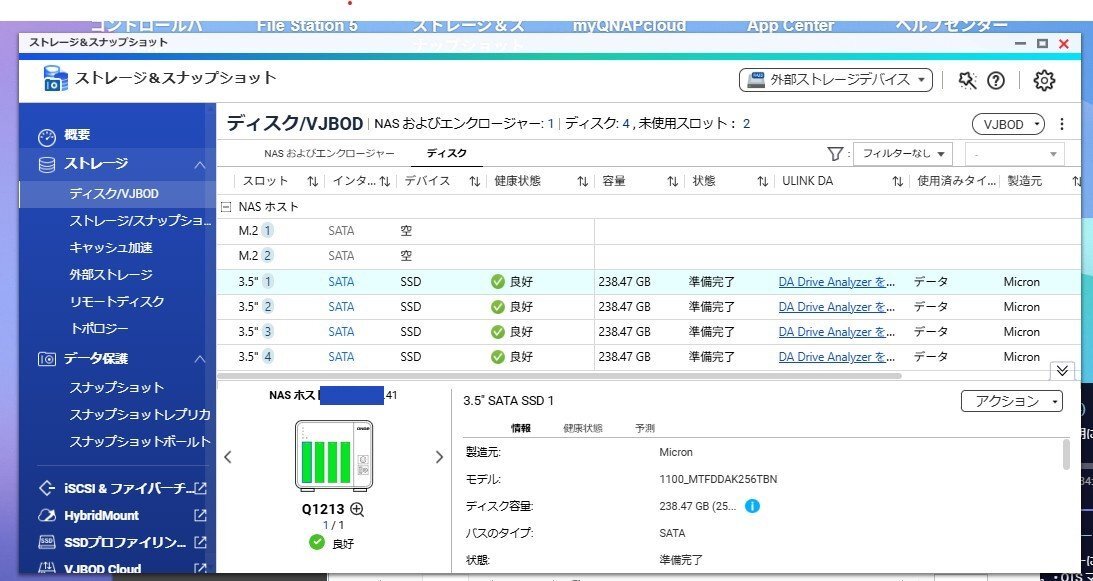Select スナップショット in the sidebar
Viewport: 1093px width, 581px height.
coord(116,387)
